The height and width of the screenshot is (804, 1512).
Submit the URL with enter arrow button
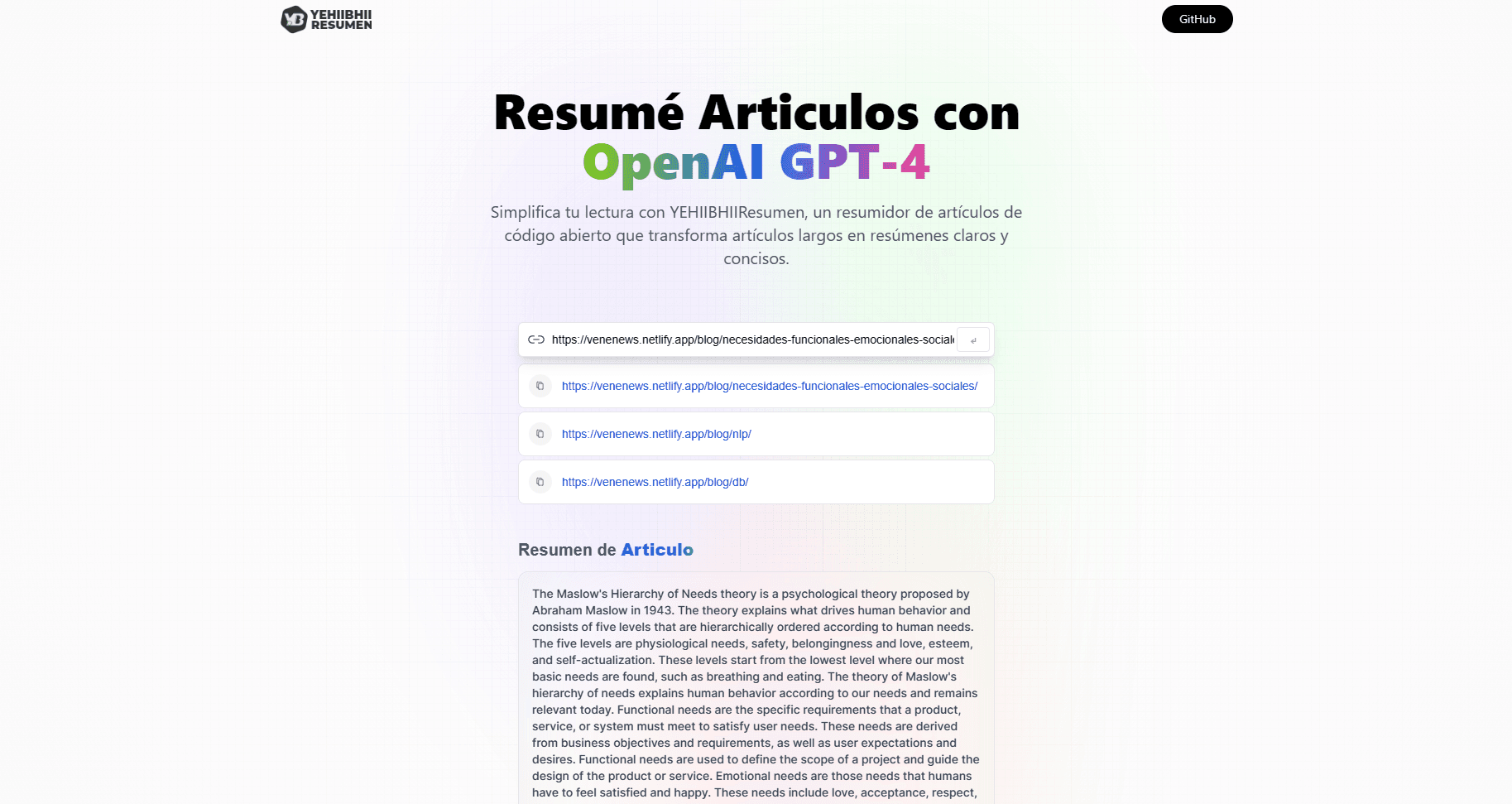click(x=973, y=340)
